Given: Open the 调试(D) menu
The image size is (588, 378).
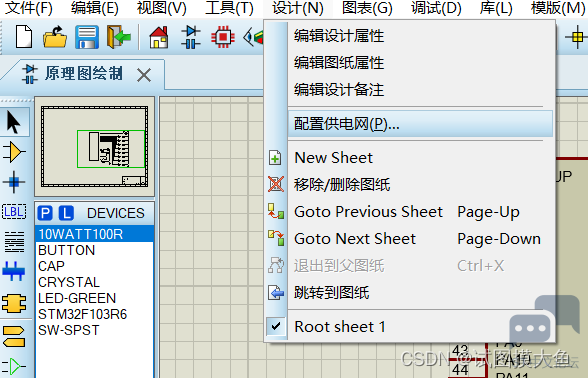Looking at the screenshot, I should [436, 8].
